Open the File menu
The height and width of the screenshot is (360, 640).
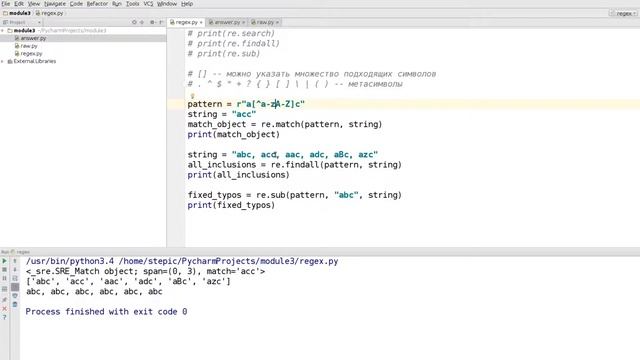tap(6, 4)
